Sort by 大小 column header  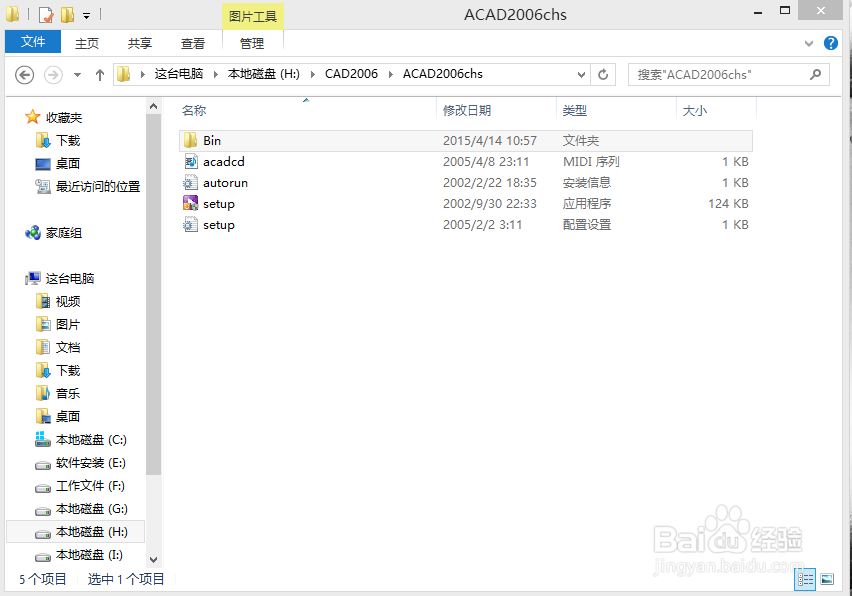click(x=694, y=110)
